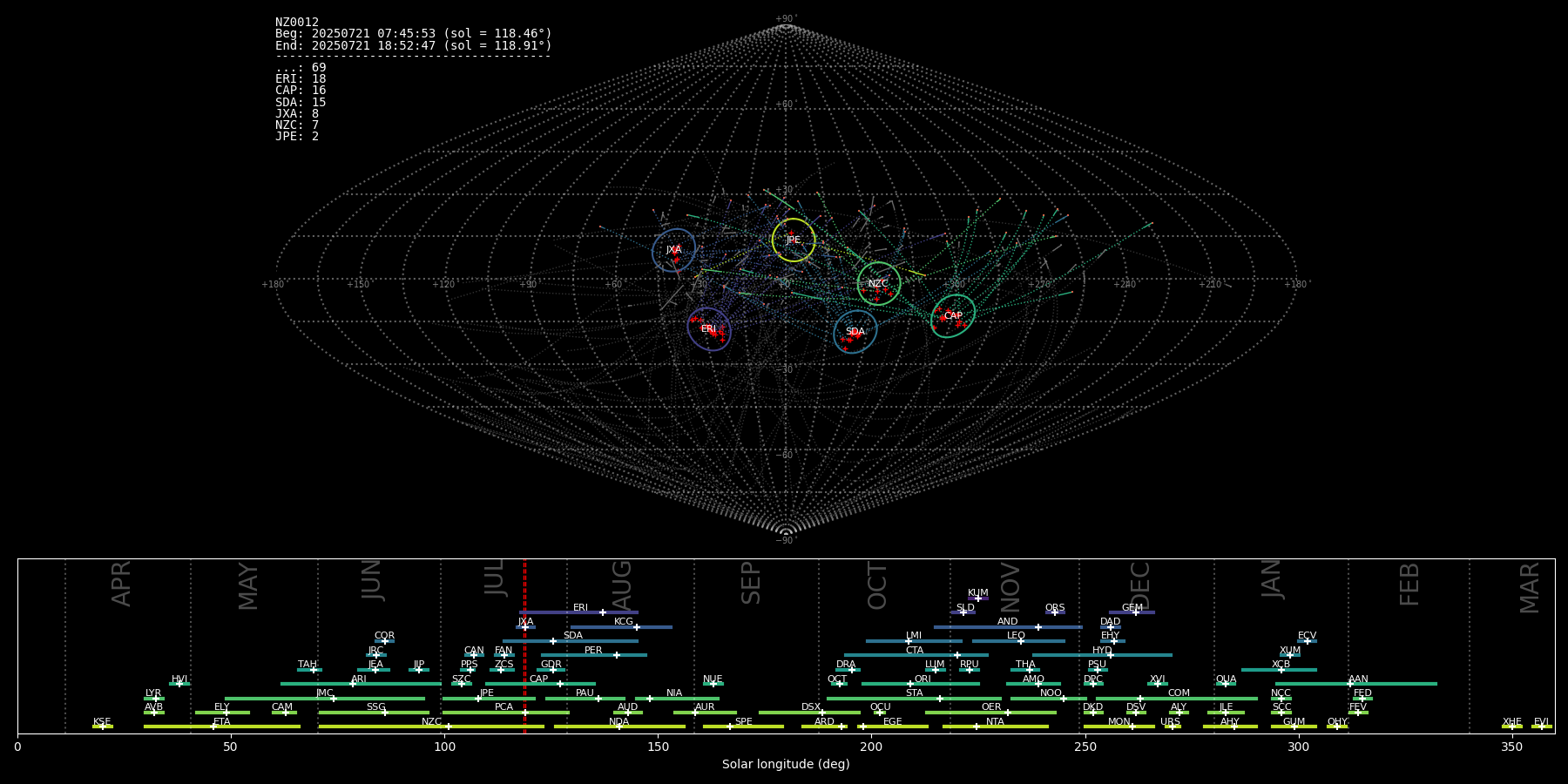Click the SSG shower bar in the timeline
1568x784 pixels.
[374, 713]
